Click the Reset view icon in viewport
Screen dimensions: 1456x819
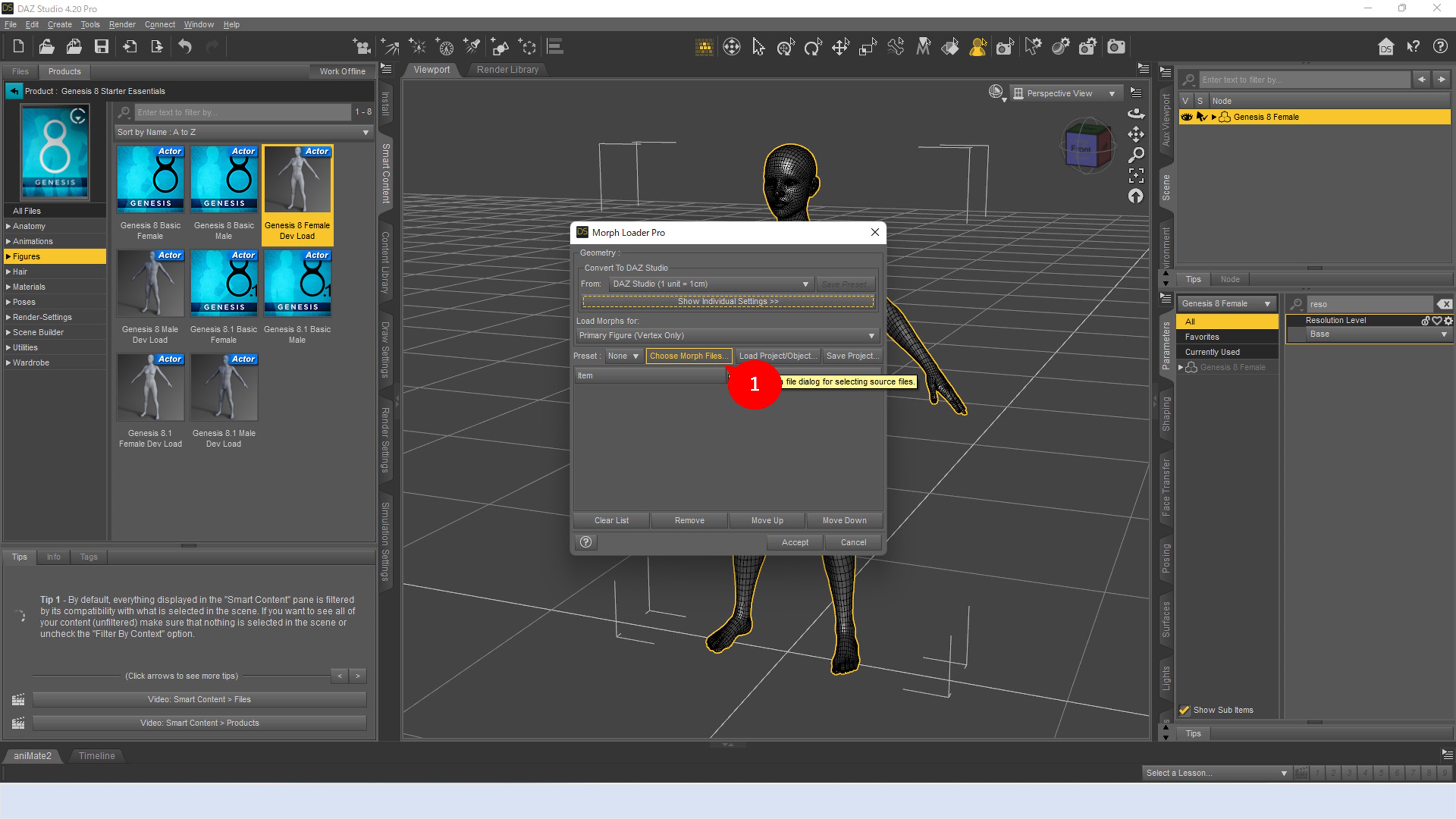[1136, 196]
